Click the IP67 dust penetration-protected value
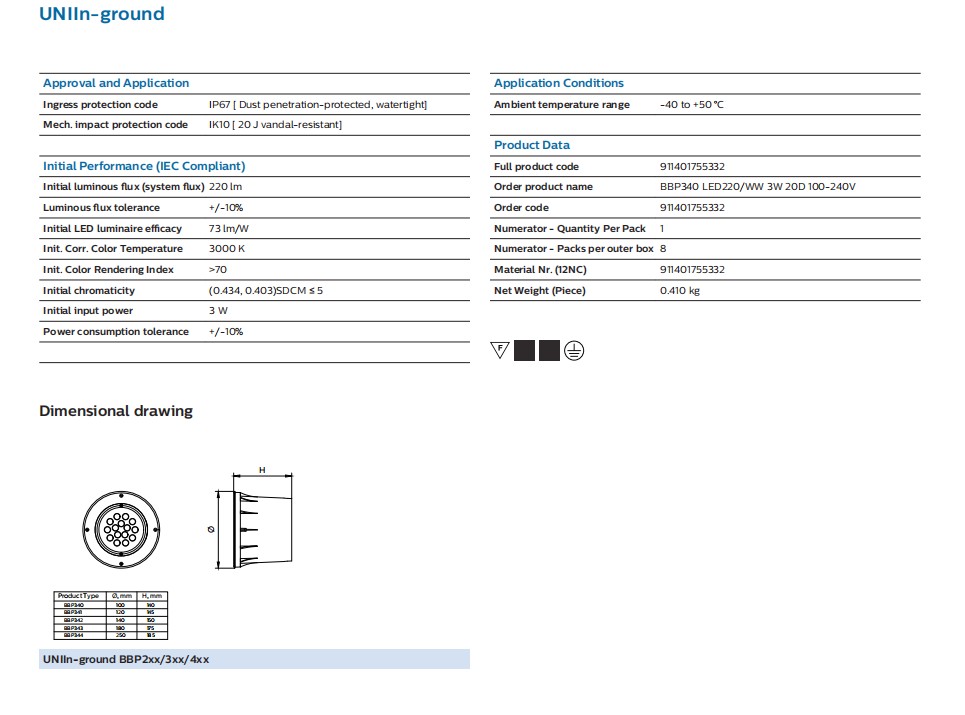The image size is (965, 715). (x=318, y=105)
